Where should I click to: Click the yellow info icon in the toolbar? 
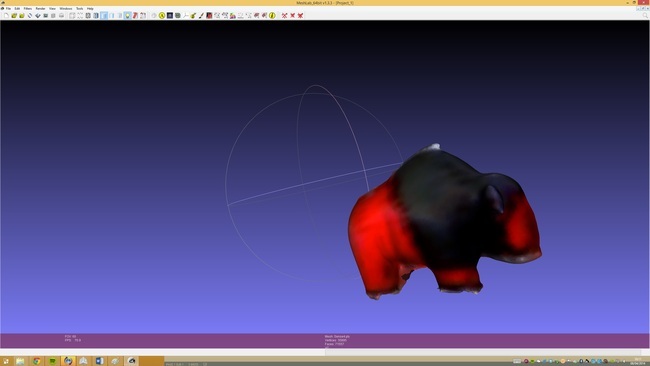tap(272, 15)
